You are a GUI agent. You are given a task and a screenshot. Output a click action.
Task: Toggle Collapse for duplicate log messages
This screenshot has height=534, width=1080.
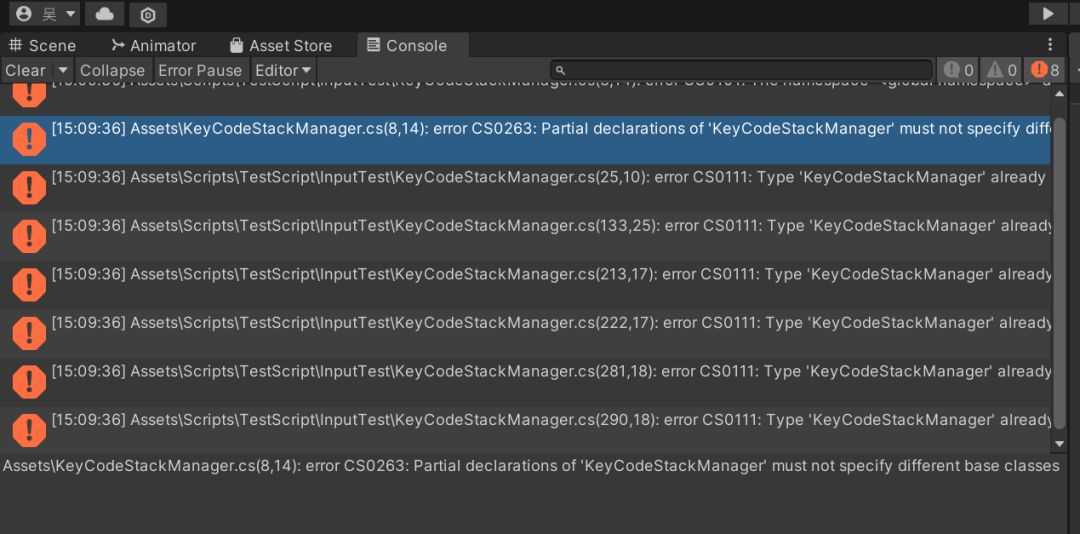(x=112, y=70)
